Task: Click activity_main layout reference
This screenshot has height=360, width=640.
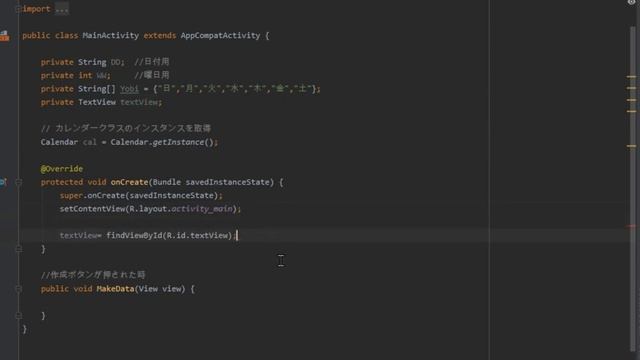Action: pos(202,209)
